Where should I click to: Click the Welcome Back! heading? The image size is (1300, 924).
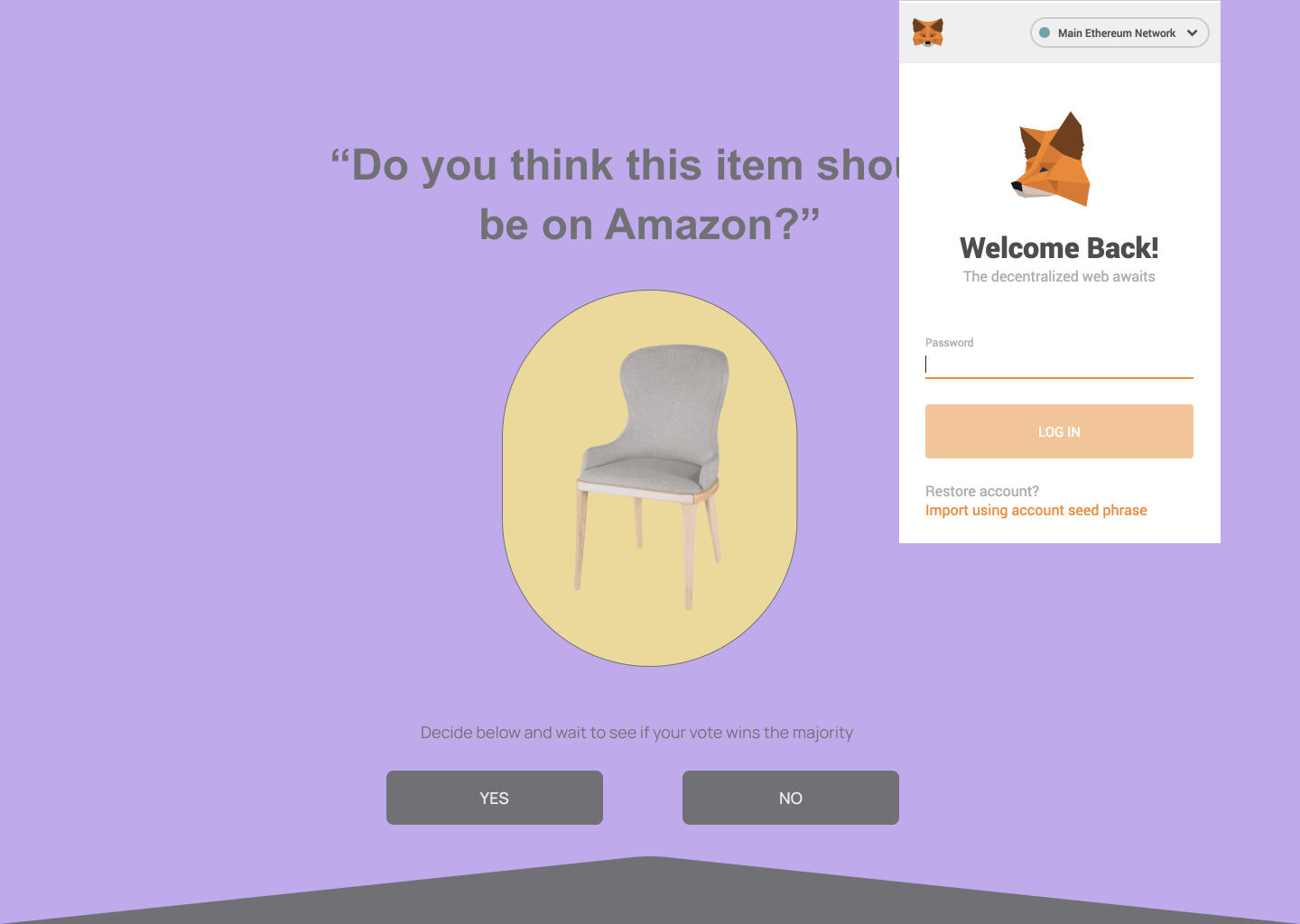coord(1059,247)
